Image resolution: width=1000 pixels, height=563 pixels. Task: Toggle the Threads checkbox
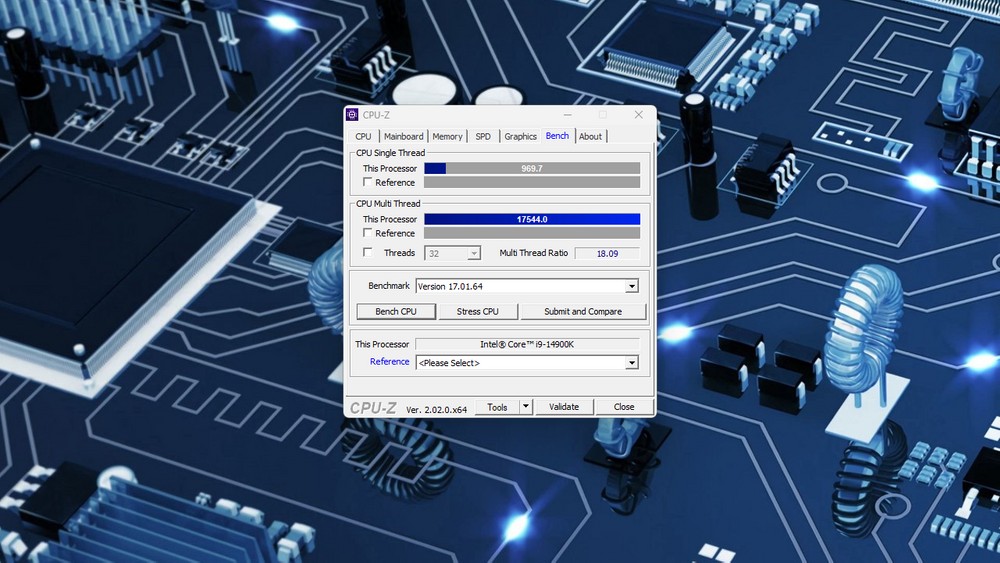[367, 253]
